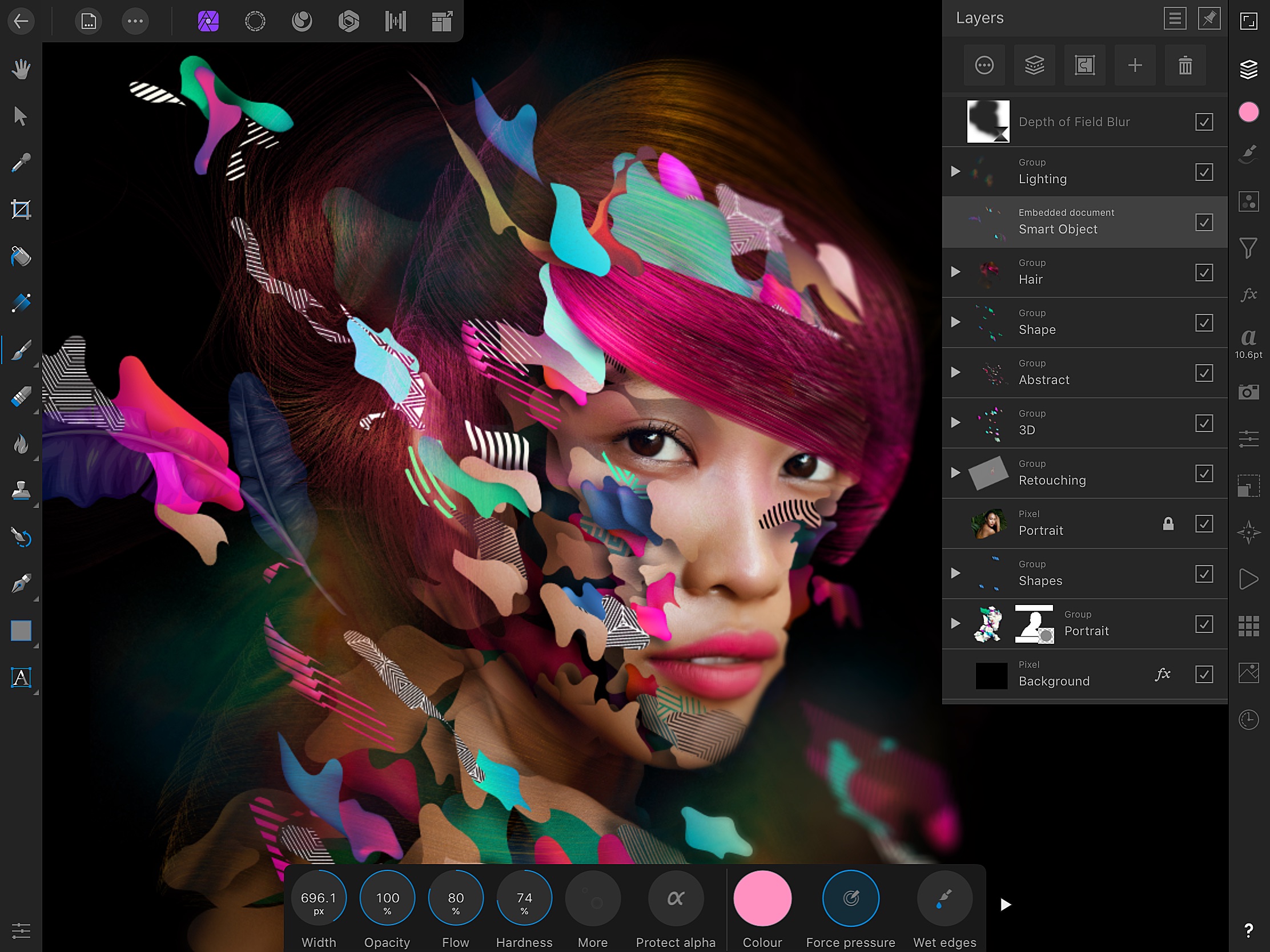
Task: Open the pink Colour swatch in toolbar
Action: 762,898
